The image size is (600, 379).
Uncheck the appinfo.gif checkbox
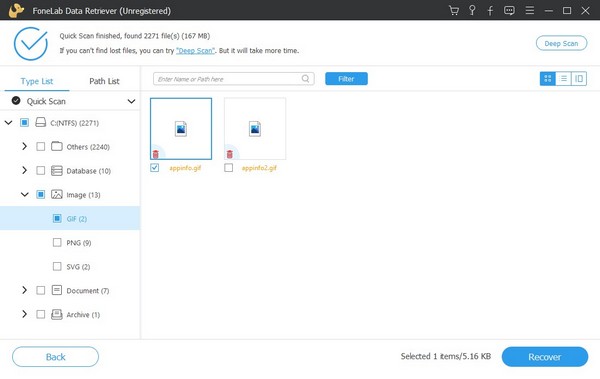(155, 168)
